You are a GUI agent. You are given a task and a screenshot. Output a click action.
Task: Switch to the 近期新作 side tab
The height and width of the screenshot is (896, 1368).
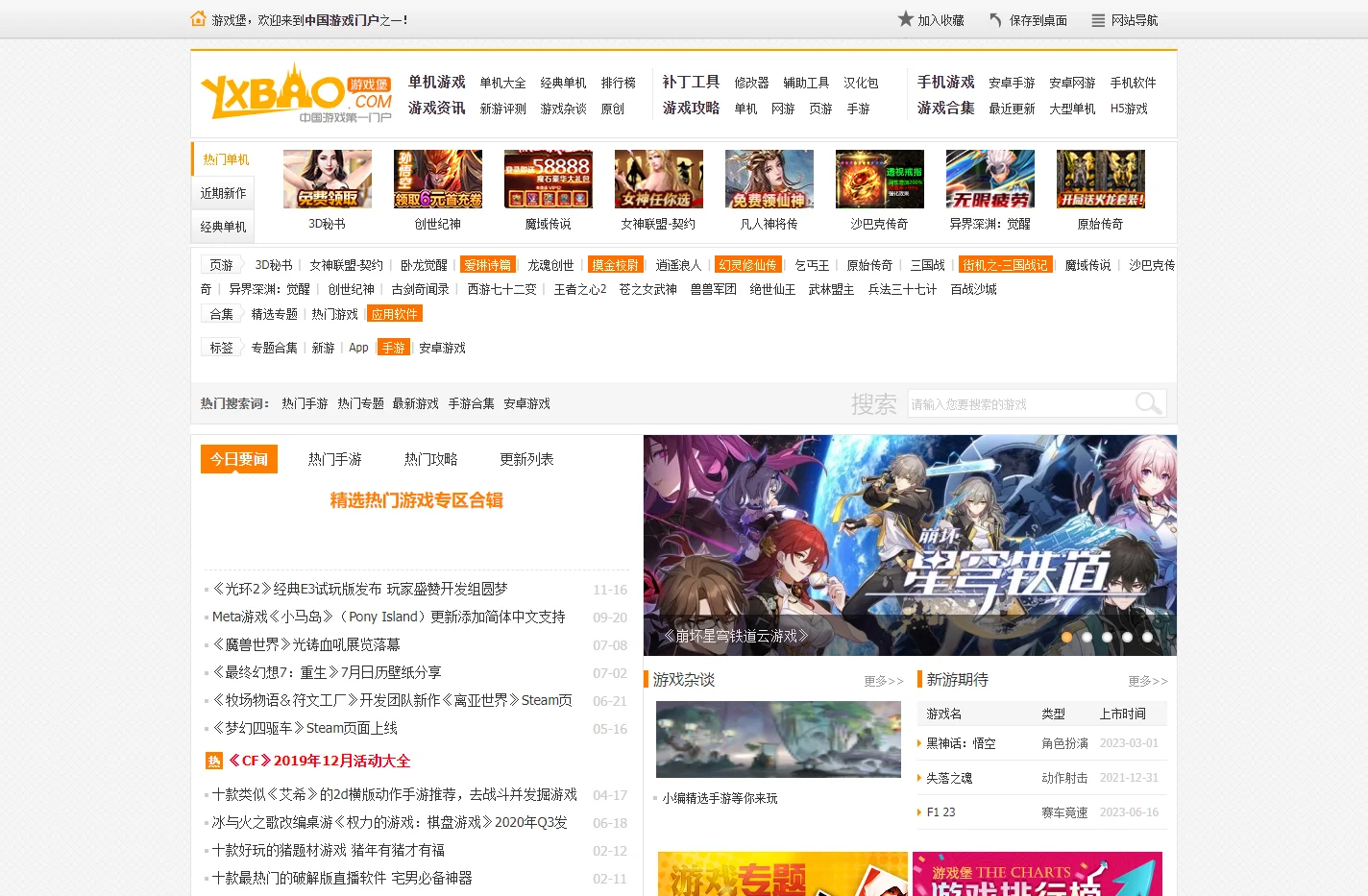point(224,193)
